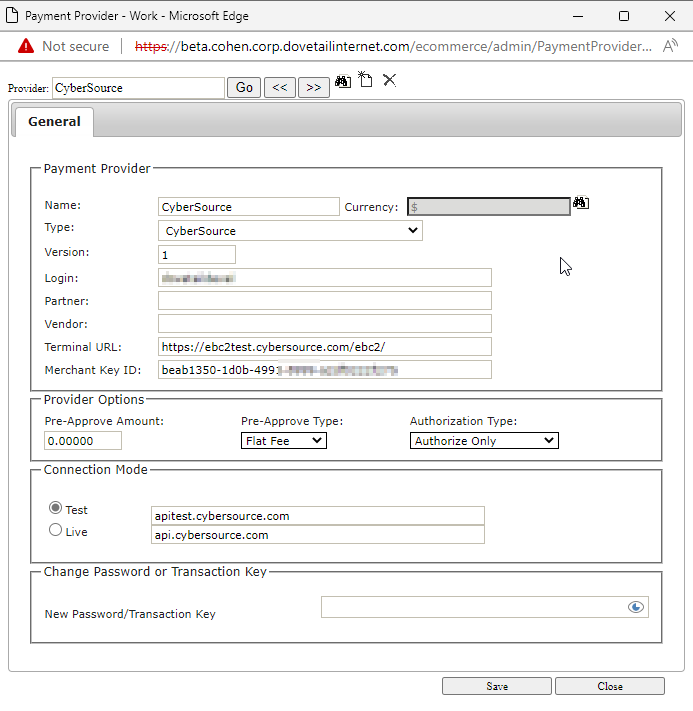This screenshot has width=693, height=711.
Task: Click the Not secure label text
Action: pyautogui.click(x=76, y=46)
